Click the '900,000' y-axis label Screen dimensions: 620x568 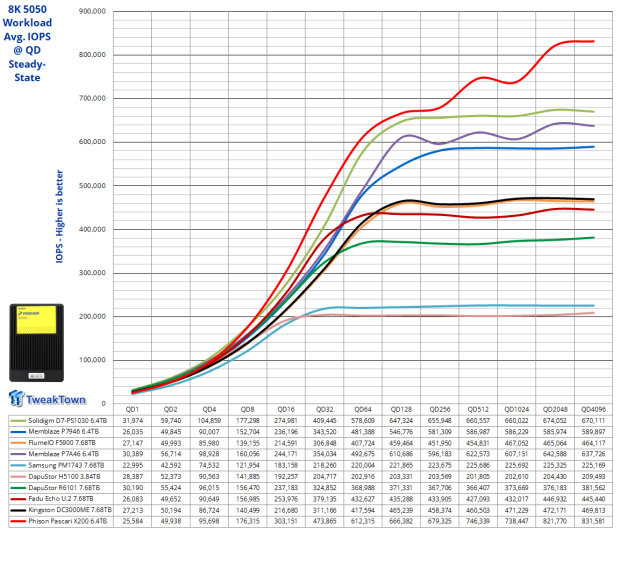pos(92,11)
